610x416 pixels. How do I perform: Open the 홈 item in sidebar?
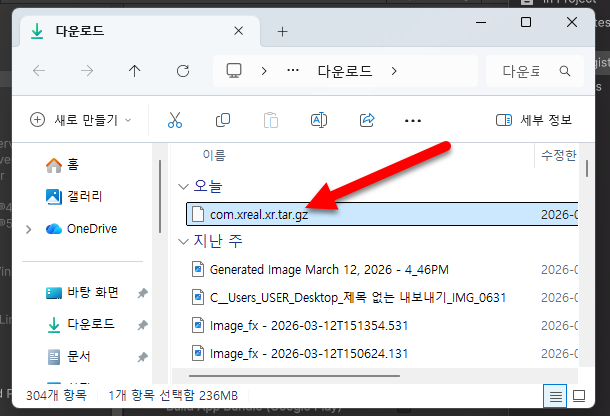[63, 165]
